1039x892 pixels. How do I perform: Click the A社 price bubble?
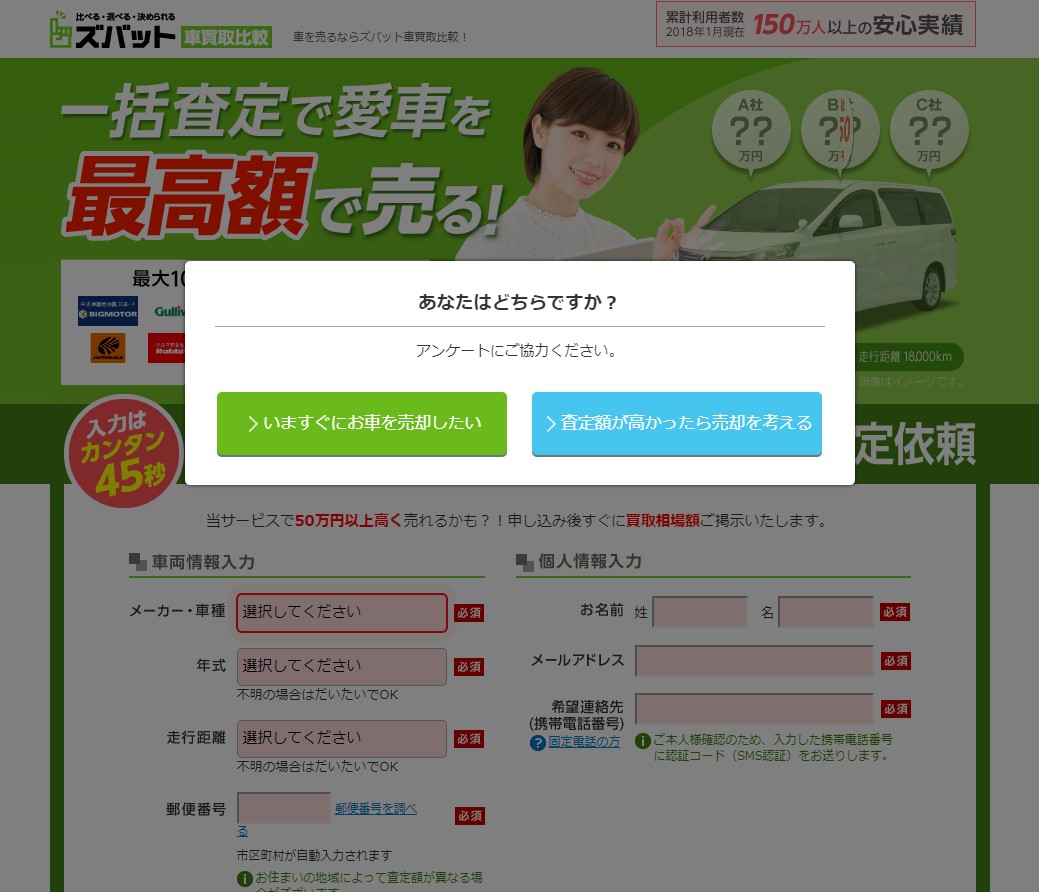tap(751, 131)
